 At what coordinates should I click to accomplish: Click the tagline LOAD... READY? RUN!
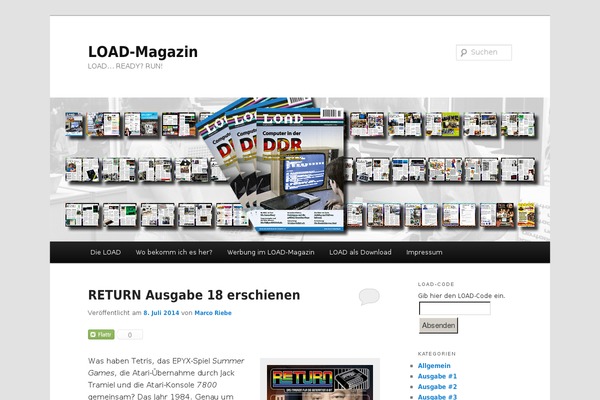[125, 66]
